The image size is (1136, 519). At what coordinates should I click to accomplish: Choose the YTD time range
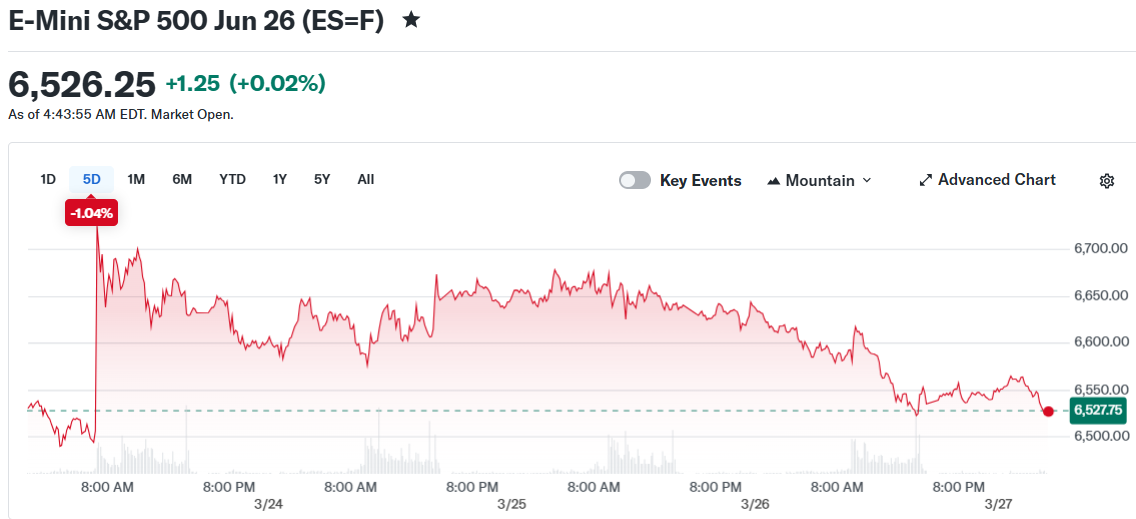tap(232, 180)
